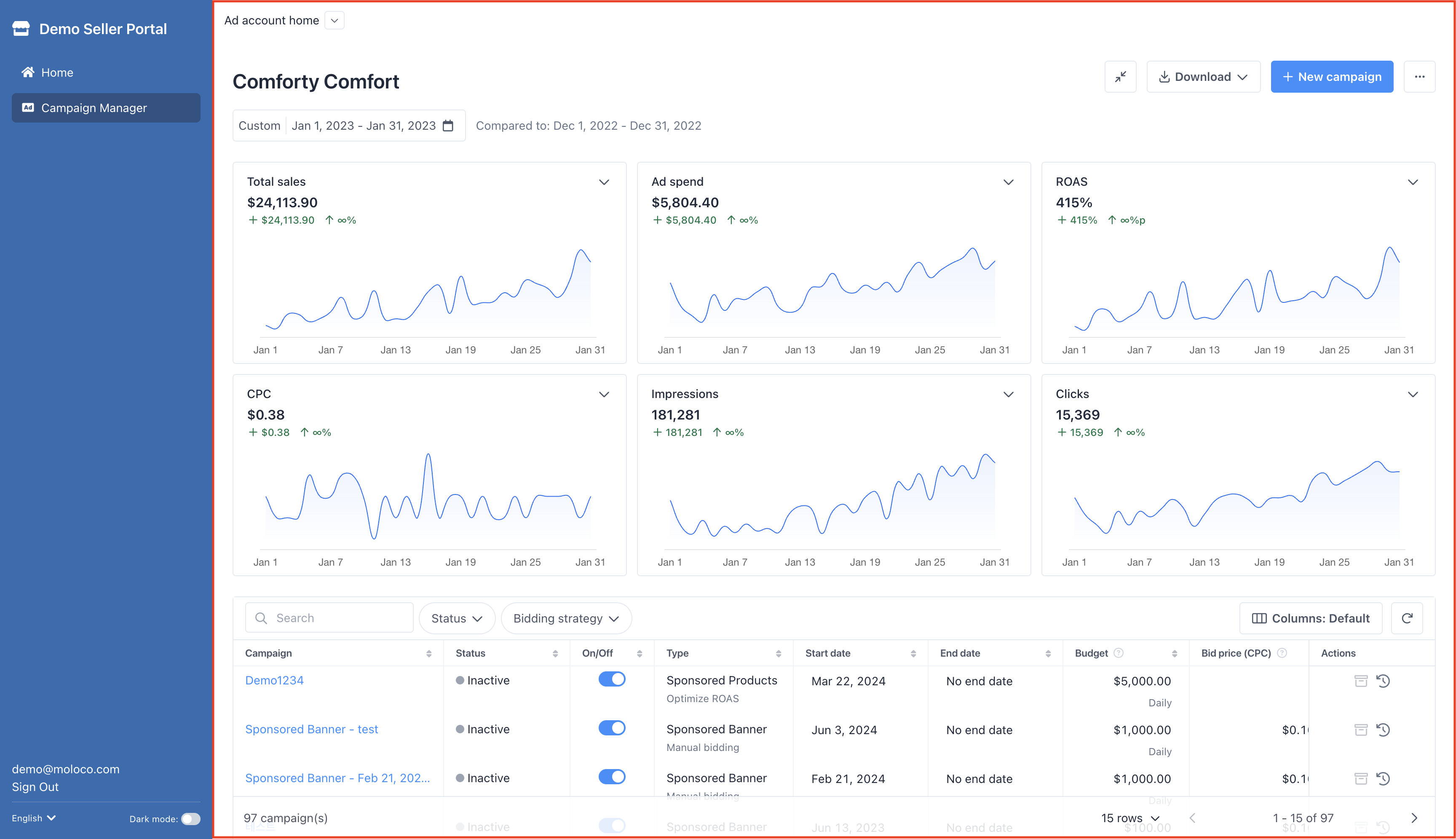The height and width of the screenshot is (839, 1456).
Task: Toggle Demo1234 campaign on/off switch
Action: pyautogui.click(x=612, y=679)
